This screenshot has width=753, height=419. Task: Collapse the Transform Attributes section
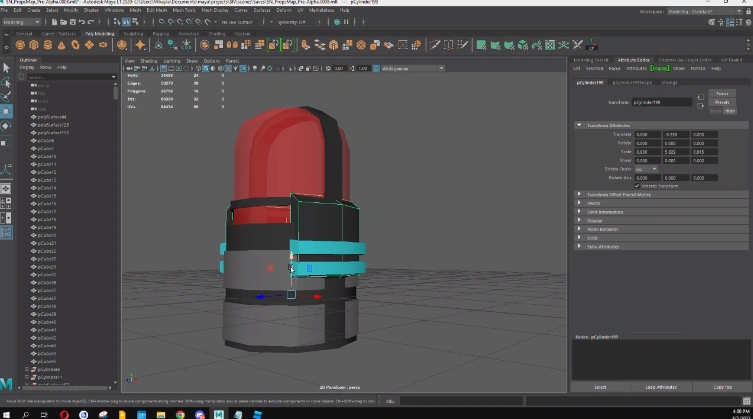(x=579, y=125)
